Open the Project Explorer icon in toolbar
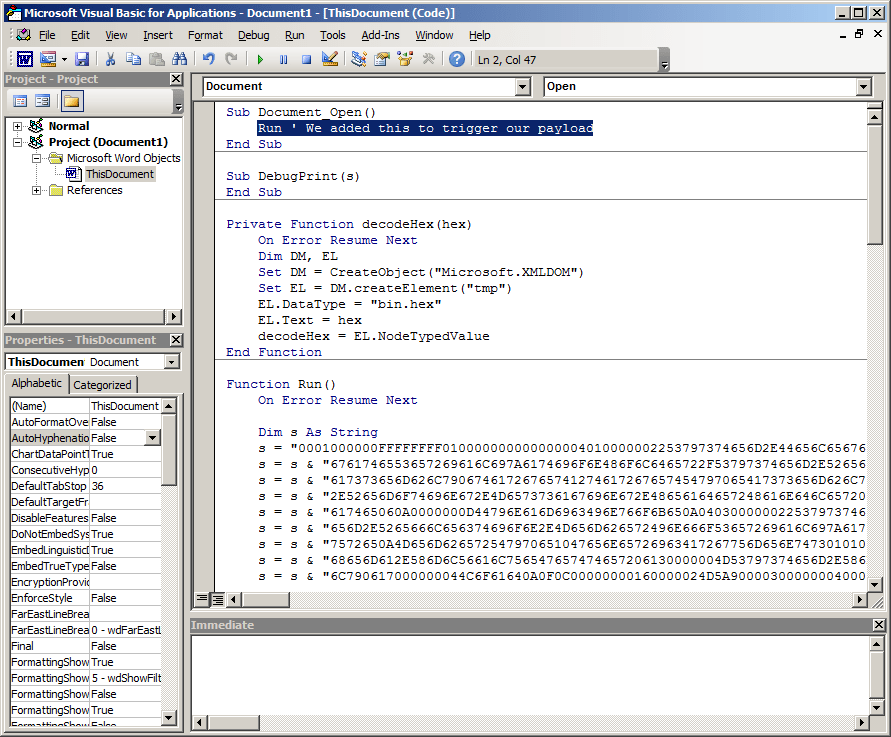The height and width of the screenshot is (737, 891). point(359,59)
